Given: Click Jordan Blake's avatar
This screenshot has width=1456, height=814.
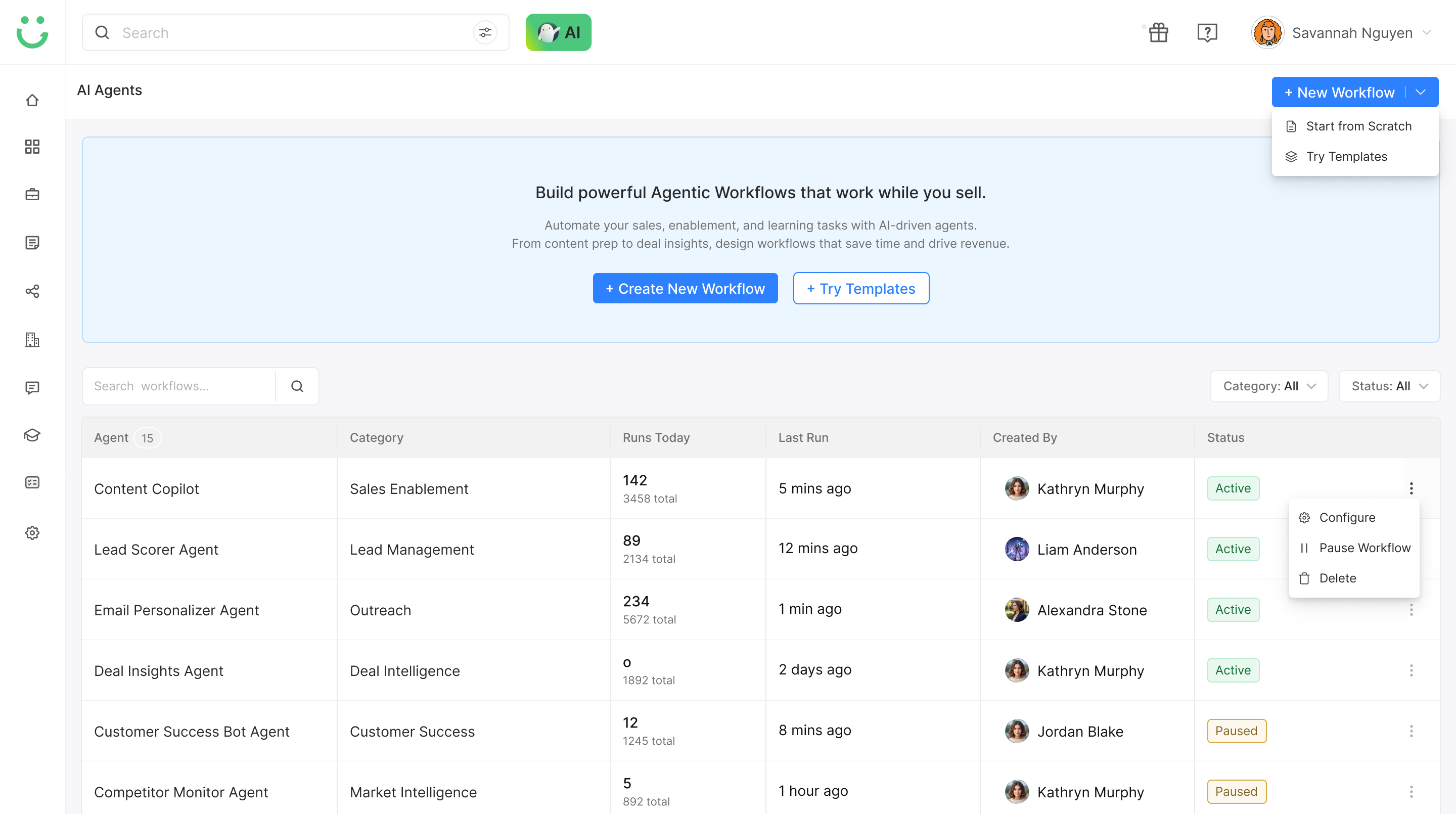Looking at the screenshot, I should point(1017,731).
